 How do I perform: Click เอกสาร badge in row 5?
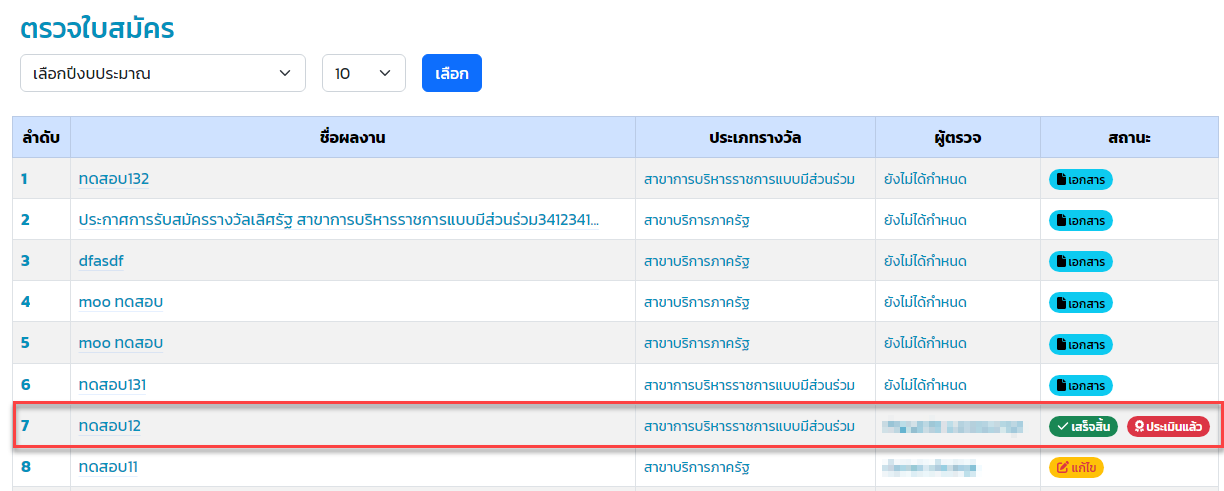coord(1081,344)
